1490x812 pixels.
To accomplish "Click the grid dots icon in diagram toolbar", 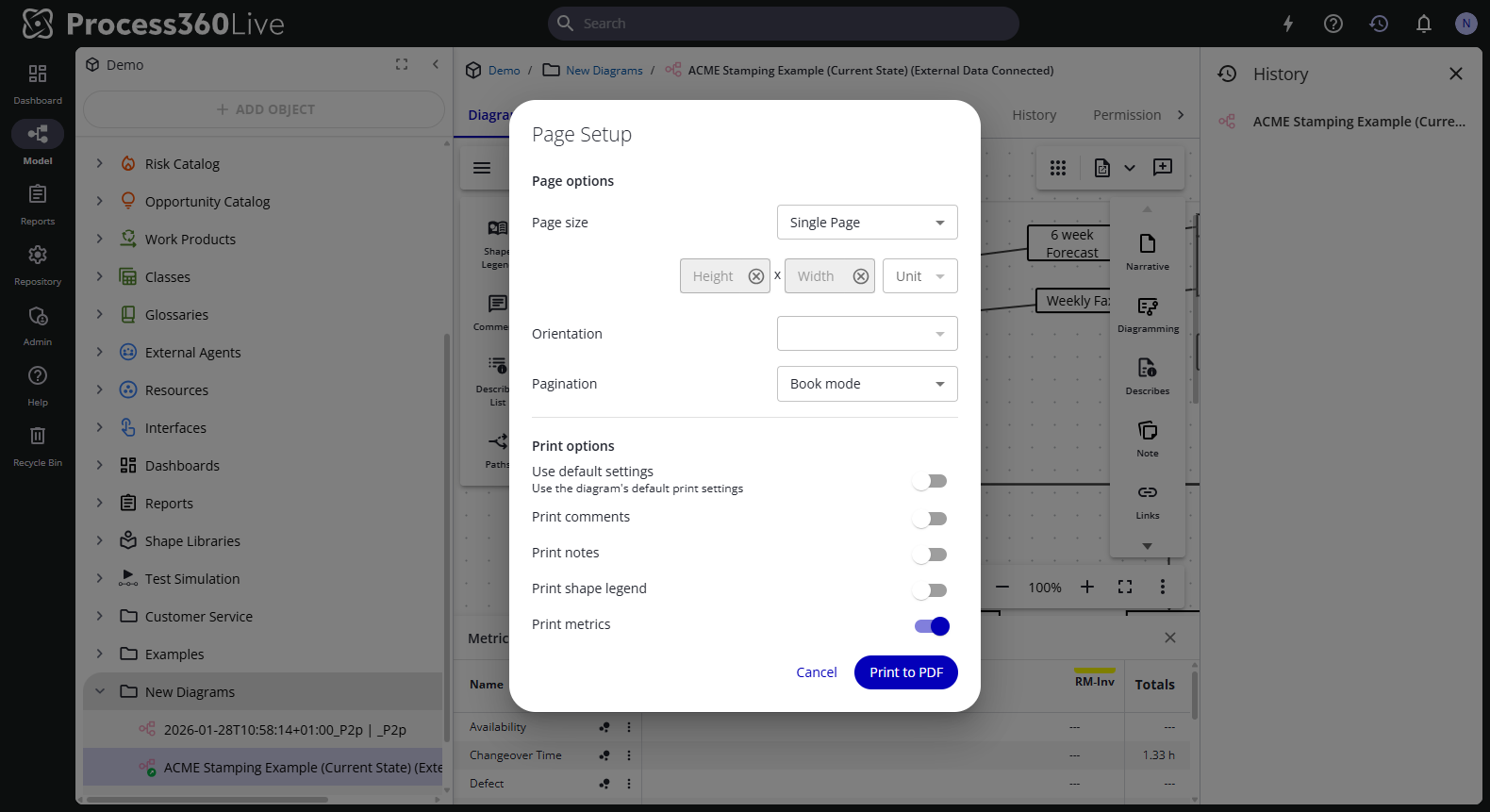I will click(x=1058, y=168).
